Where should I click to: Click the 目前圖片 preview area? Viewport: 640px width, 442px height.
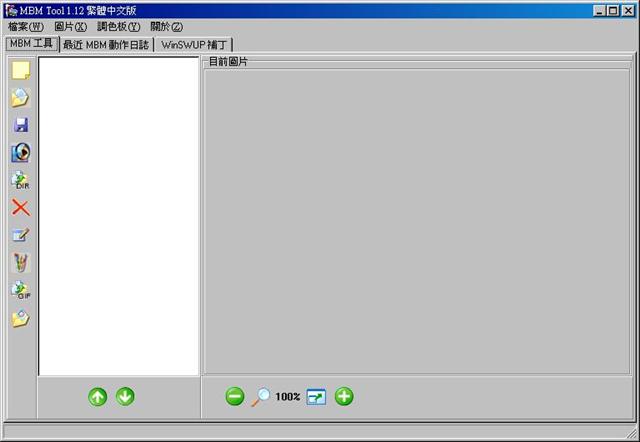tap(416, 222)
